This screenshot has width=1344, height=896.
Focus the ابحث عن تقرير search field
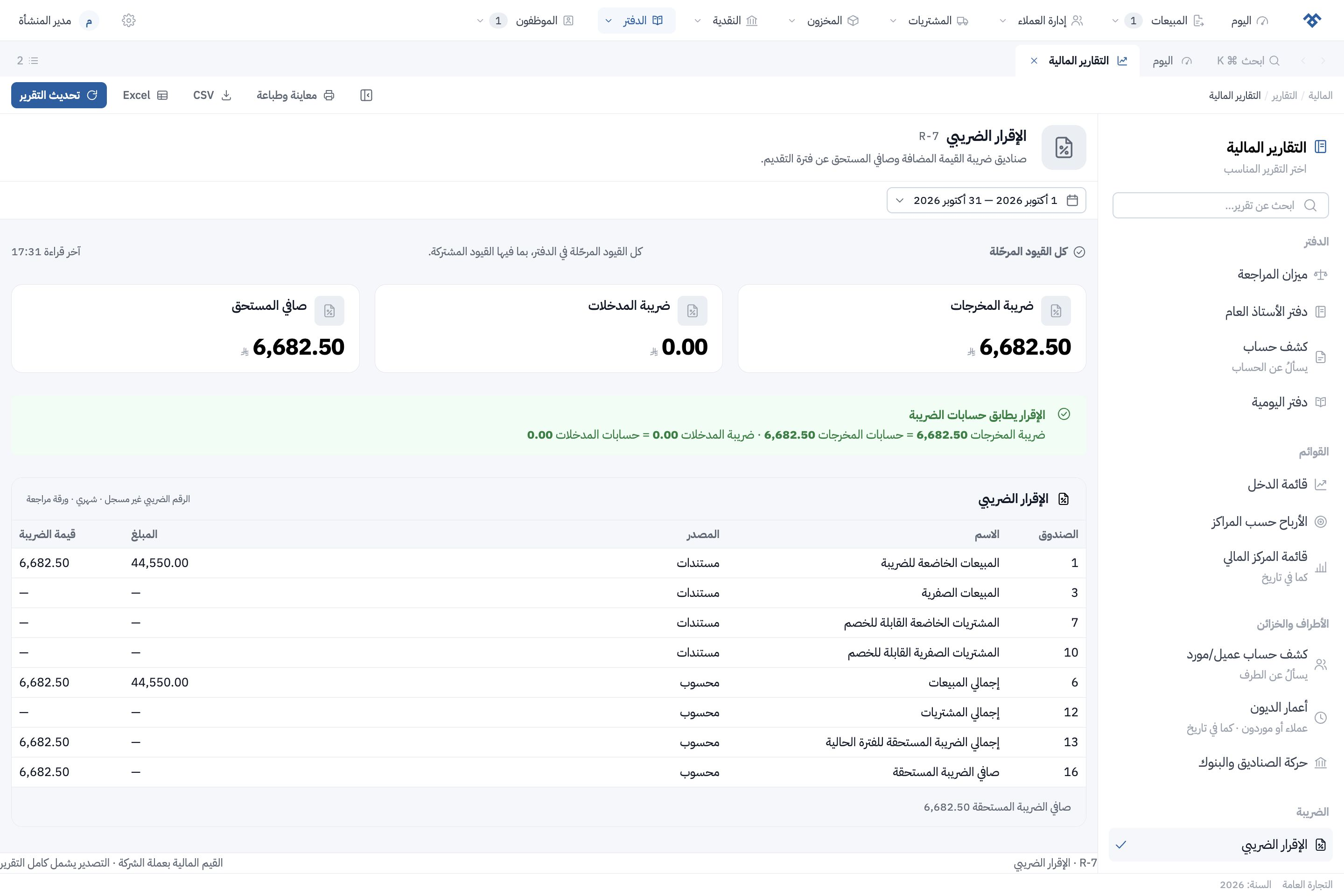click(x=1221, y=205)
